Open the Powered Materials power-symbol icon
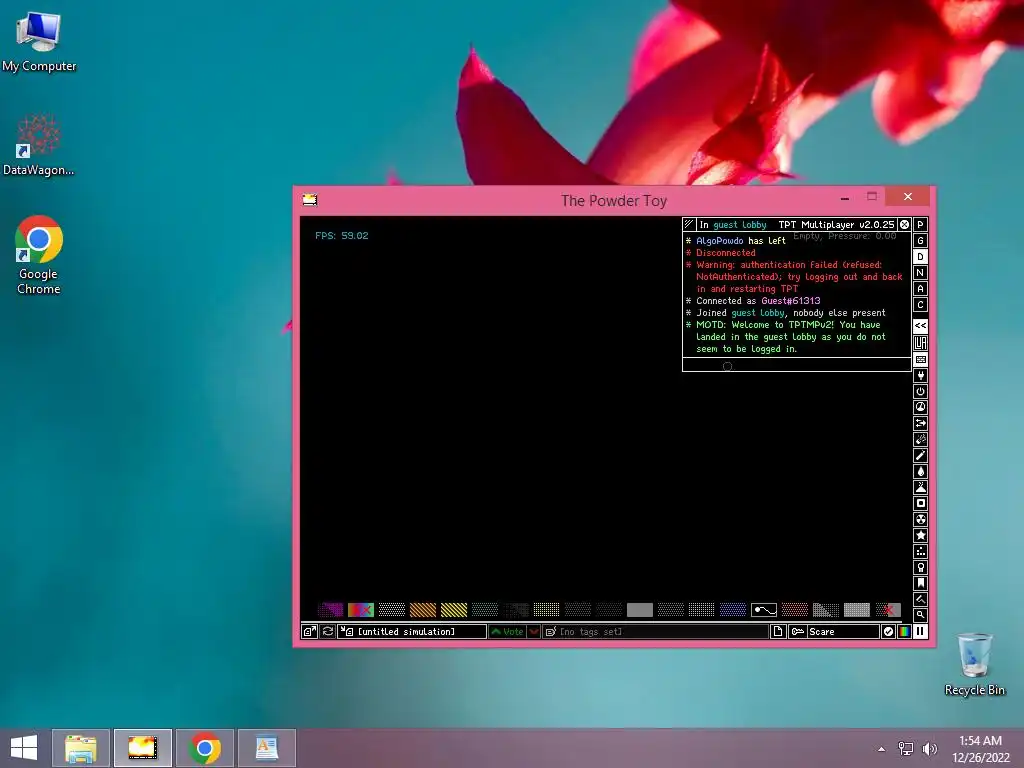Image resolution: width=1024 pixels, height=768 pixels. click(x=920, y=391)
